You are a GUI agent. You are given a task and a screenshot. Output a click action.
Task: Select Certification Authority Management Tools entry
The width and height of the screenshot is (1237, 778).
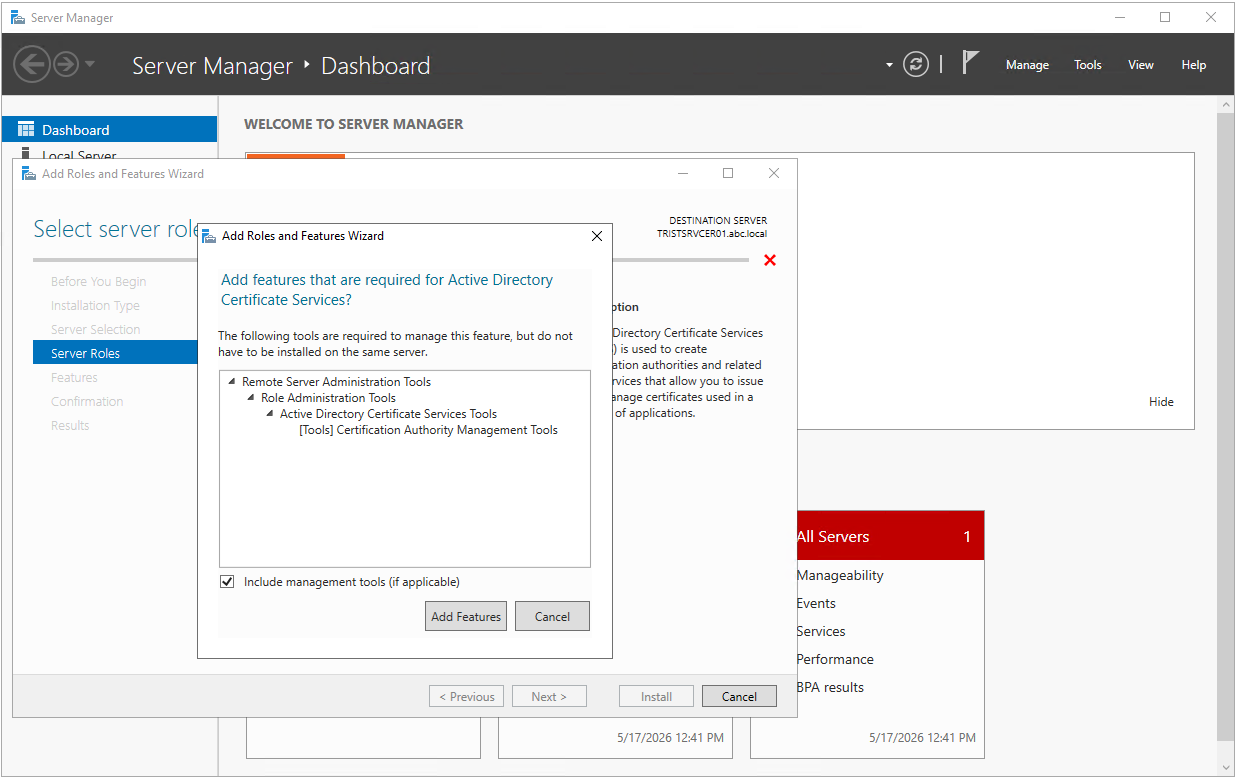pyautogui.click(x=428, y=430)
